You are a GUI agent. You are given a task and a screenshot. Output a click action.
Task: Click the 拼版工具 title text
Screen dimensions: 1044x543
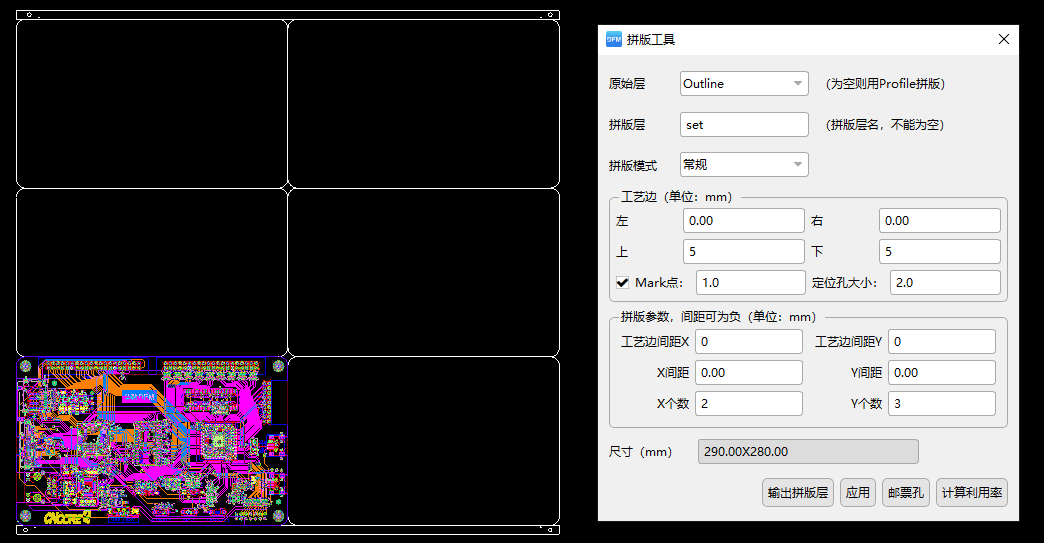(651, 40)
